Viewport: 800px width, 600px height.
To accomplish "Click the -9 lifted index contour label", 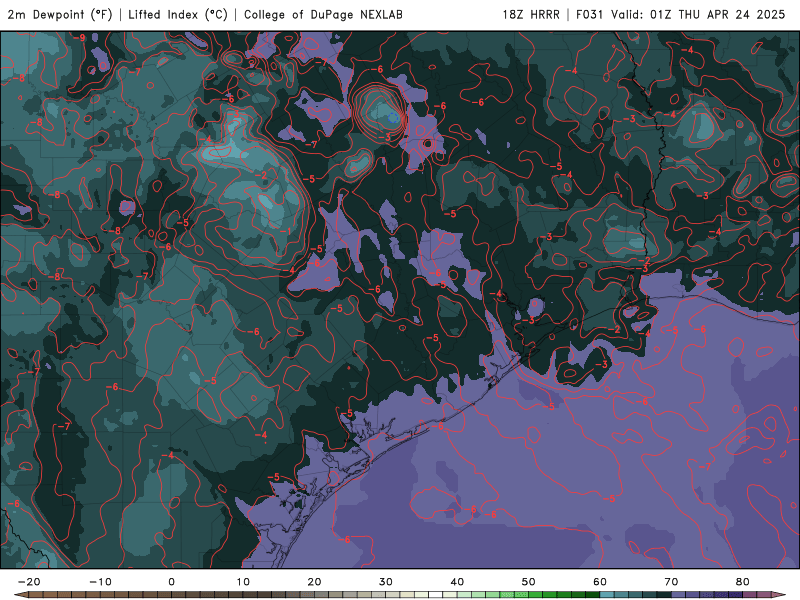I will click(x=80, y=38).
